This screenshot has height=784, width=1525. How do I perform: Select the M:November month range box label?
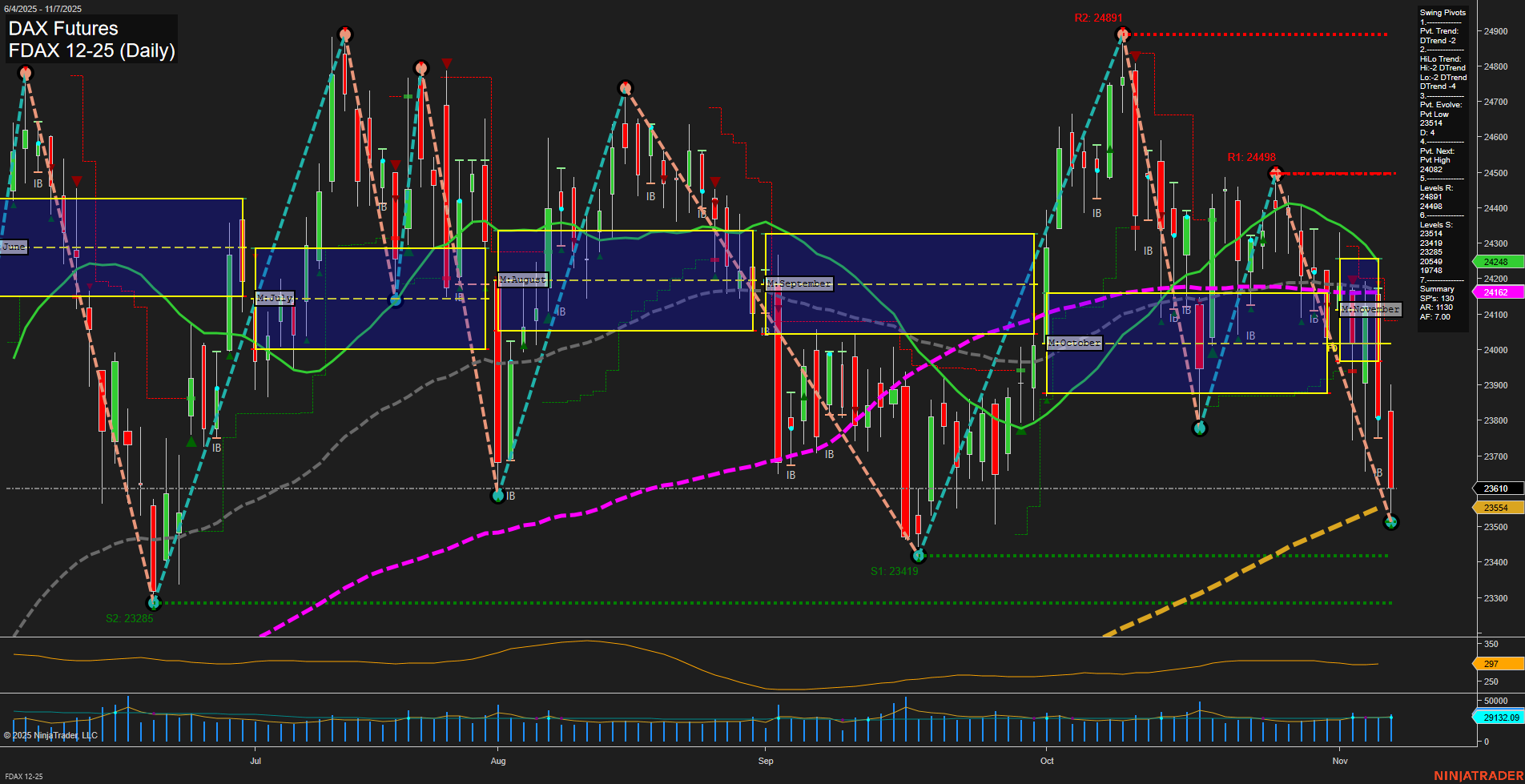(1370, 309)
